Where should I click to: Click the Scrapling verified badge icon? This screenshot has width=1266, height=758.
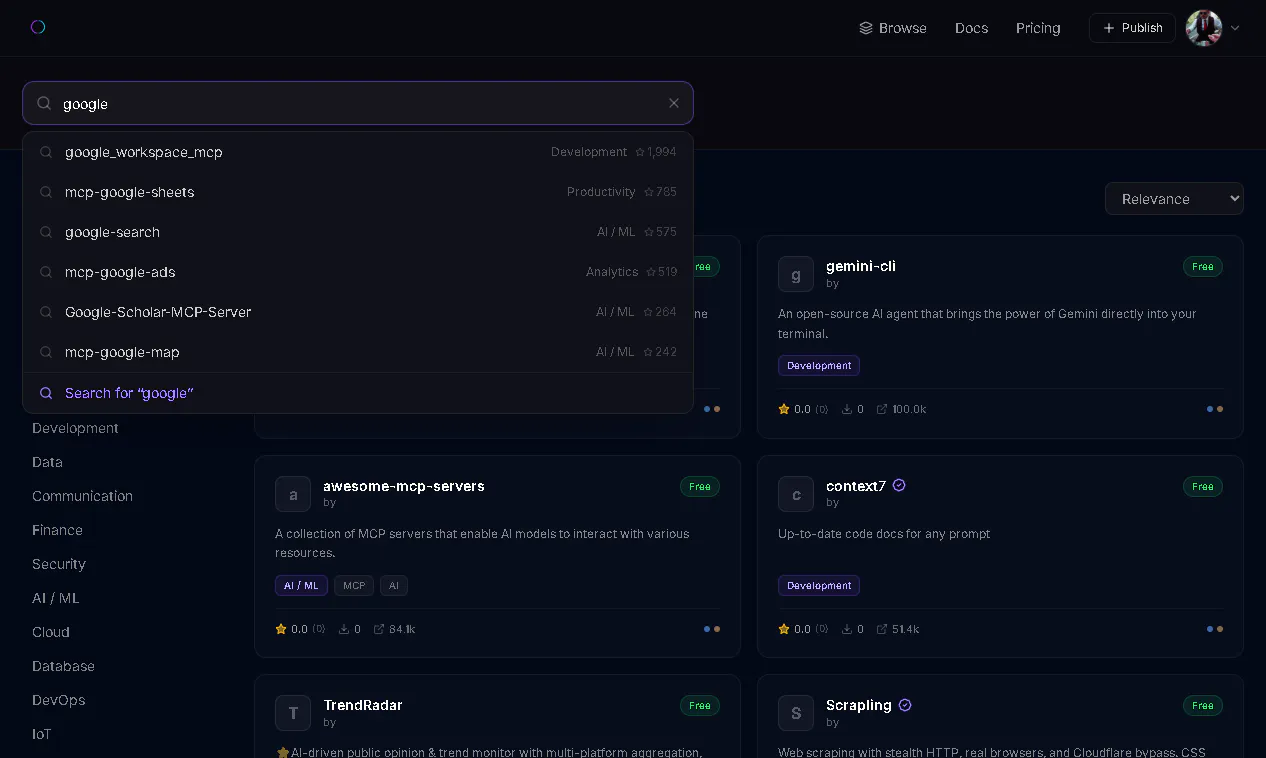905,705
